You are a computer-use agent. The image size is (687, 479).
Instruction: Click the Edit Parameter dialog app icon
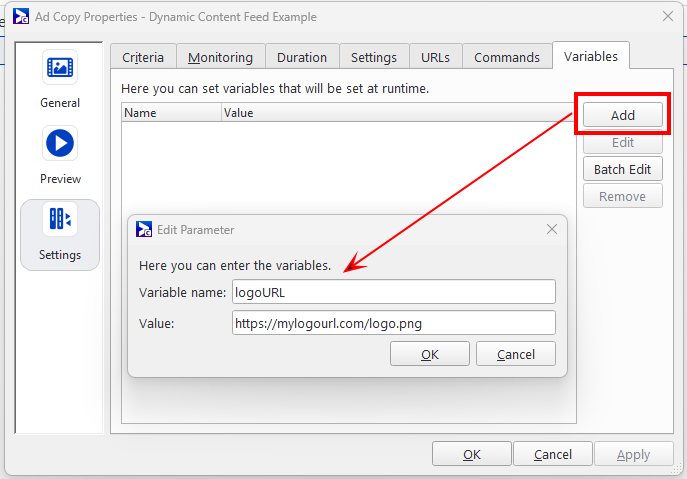(x=144, y=229)
